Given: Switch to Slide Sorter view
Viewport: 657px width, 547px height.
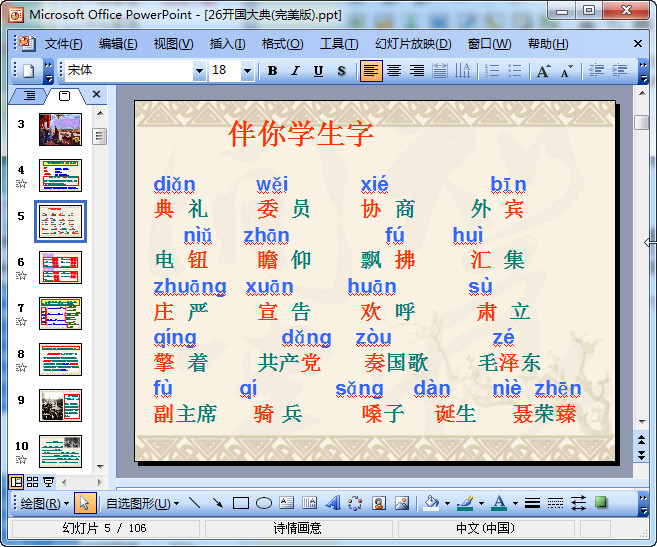Looking at the screenshot, I should coord(32,482).
